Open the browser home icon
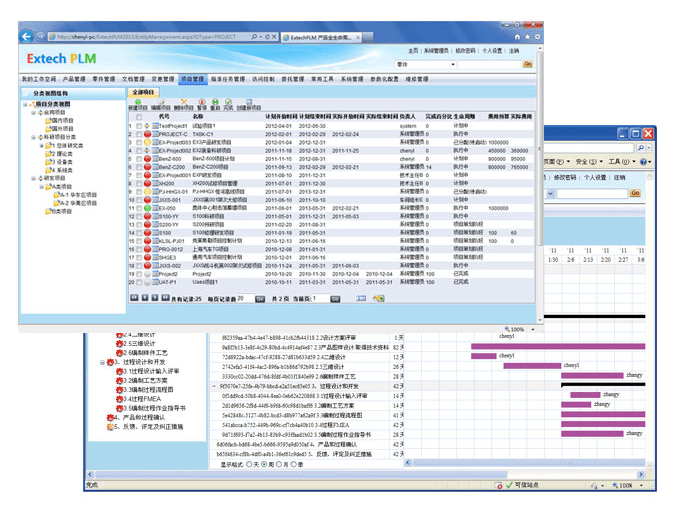 (x=517, y=37)
